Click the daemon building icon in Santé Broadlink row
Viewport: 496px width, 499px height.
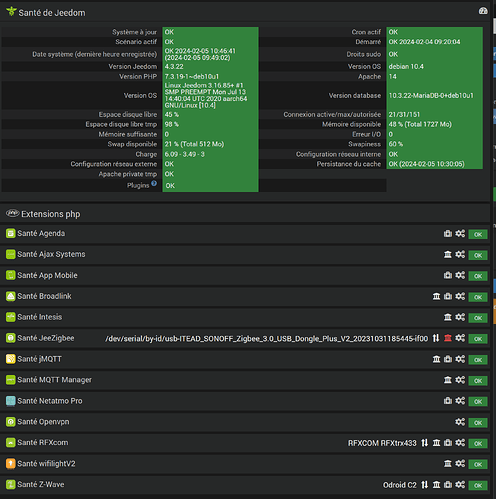[x=436, y=296]
